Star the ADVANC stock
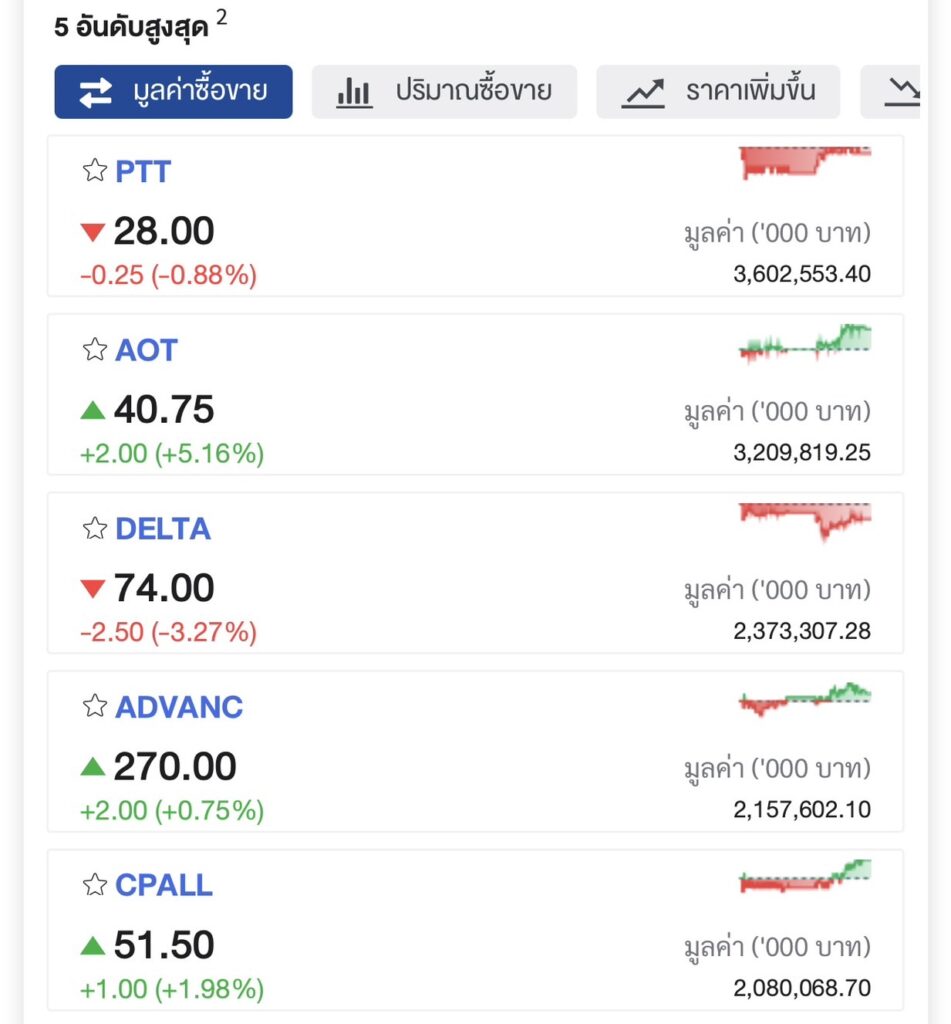951x1024 pixels. (94, 707)
